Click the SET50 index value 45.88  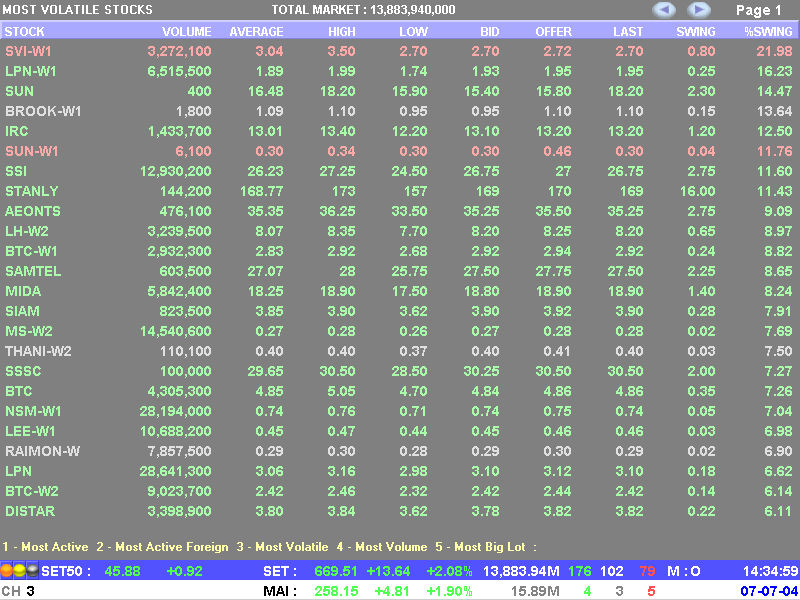click(x=122, y=571)
